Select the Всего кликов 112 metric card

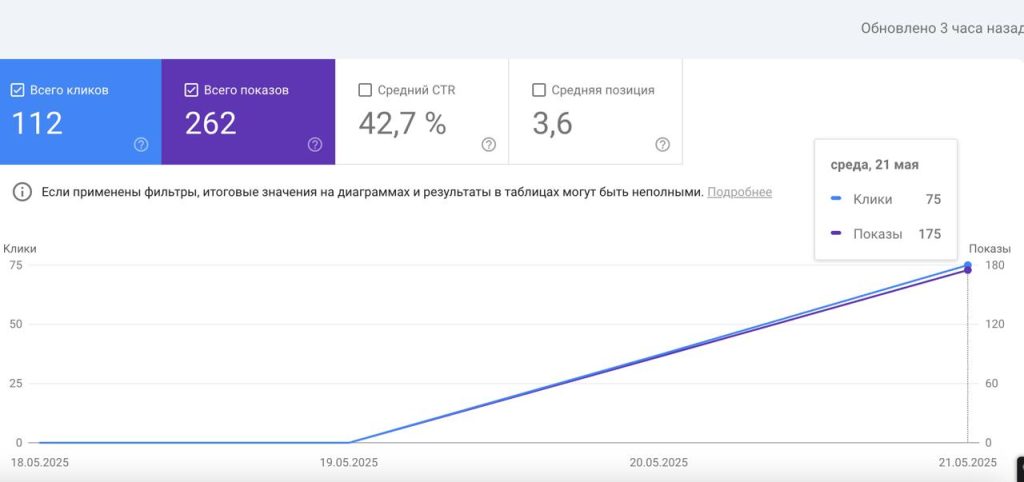81,112
